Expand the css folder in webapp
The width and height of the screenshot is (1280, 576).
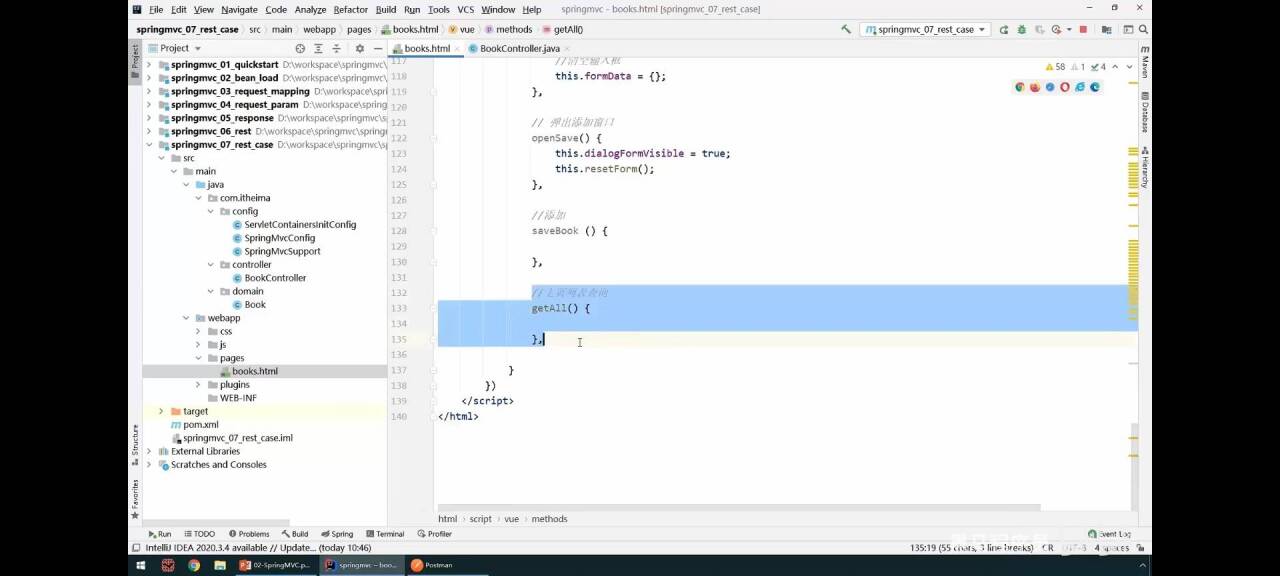198,331
